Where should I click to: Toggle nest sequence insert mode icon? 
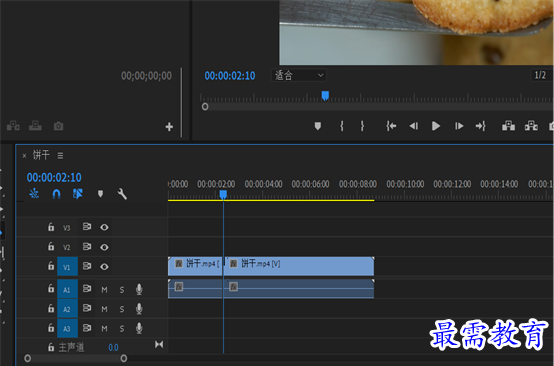coord(34,194)
